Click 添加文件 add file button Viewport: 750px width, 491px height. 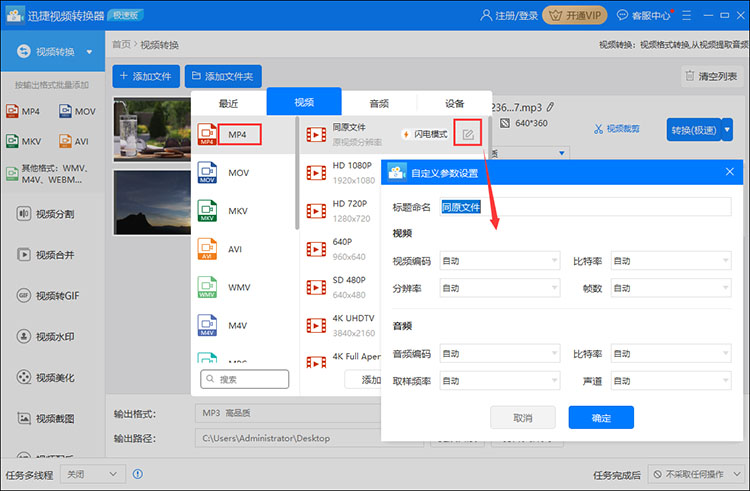(x=146, y=76)
